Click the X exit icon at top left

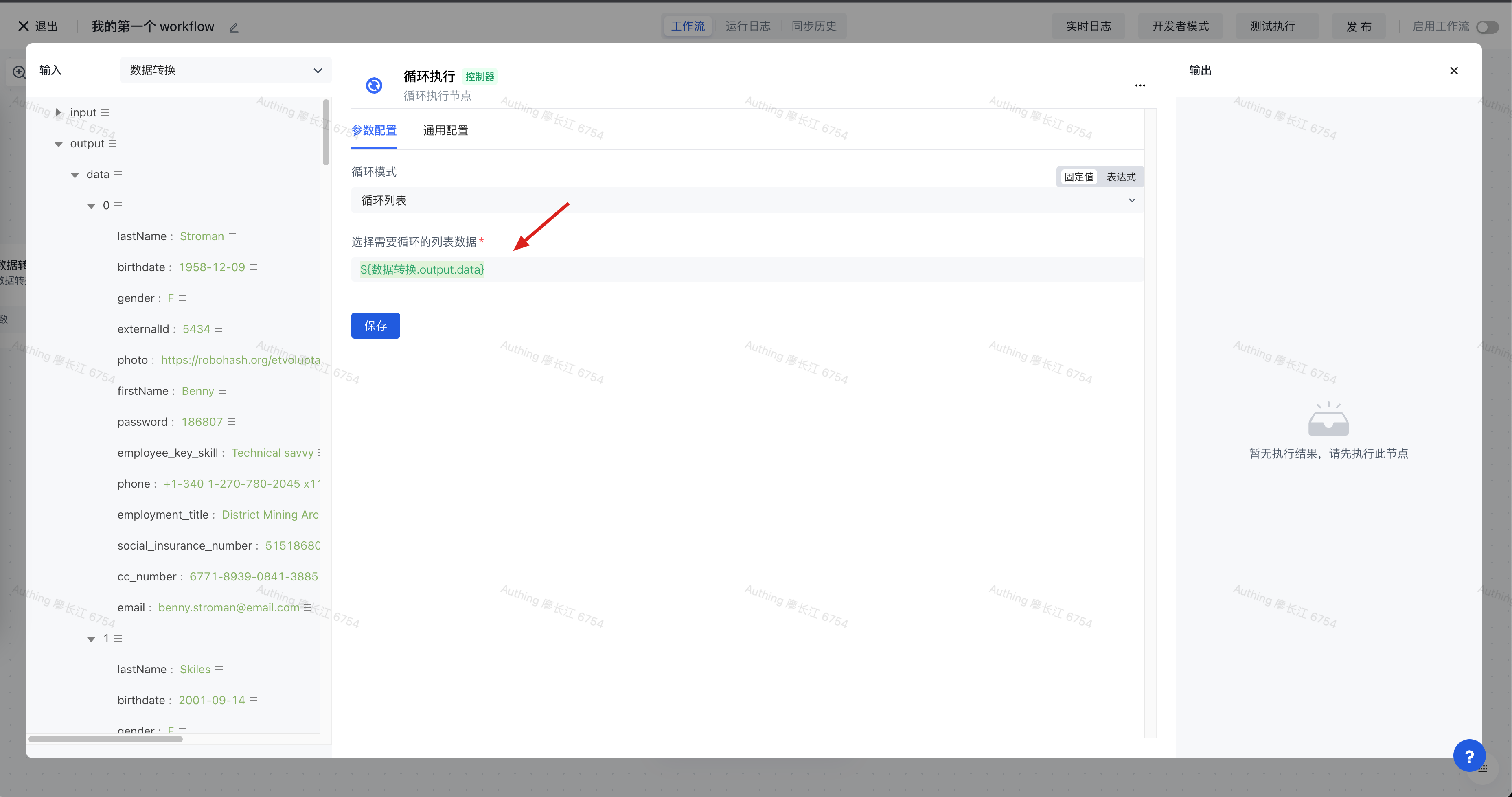click(24, 26)
